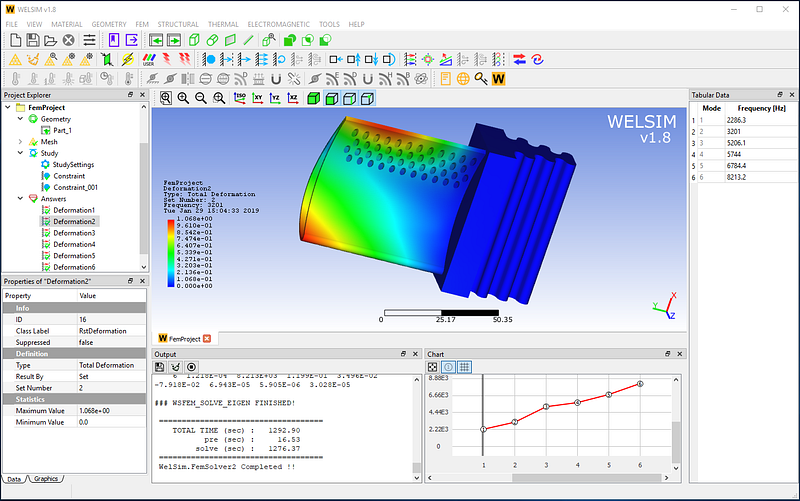The height and width of the screenshot is (501, 800).
Task: Click the fixed support blue octagon icon
Action: click(209, 60)
